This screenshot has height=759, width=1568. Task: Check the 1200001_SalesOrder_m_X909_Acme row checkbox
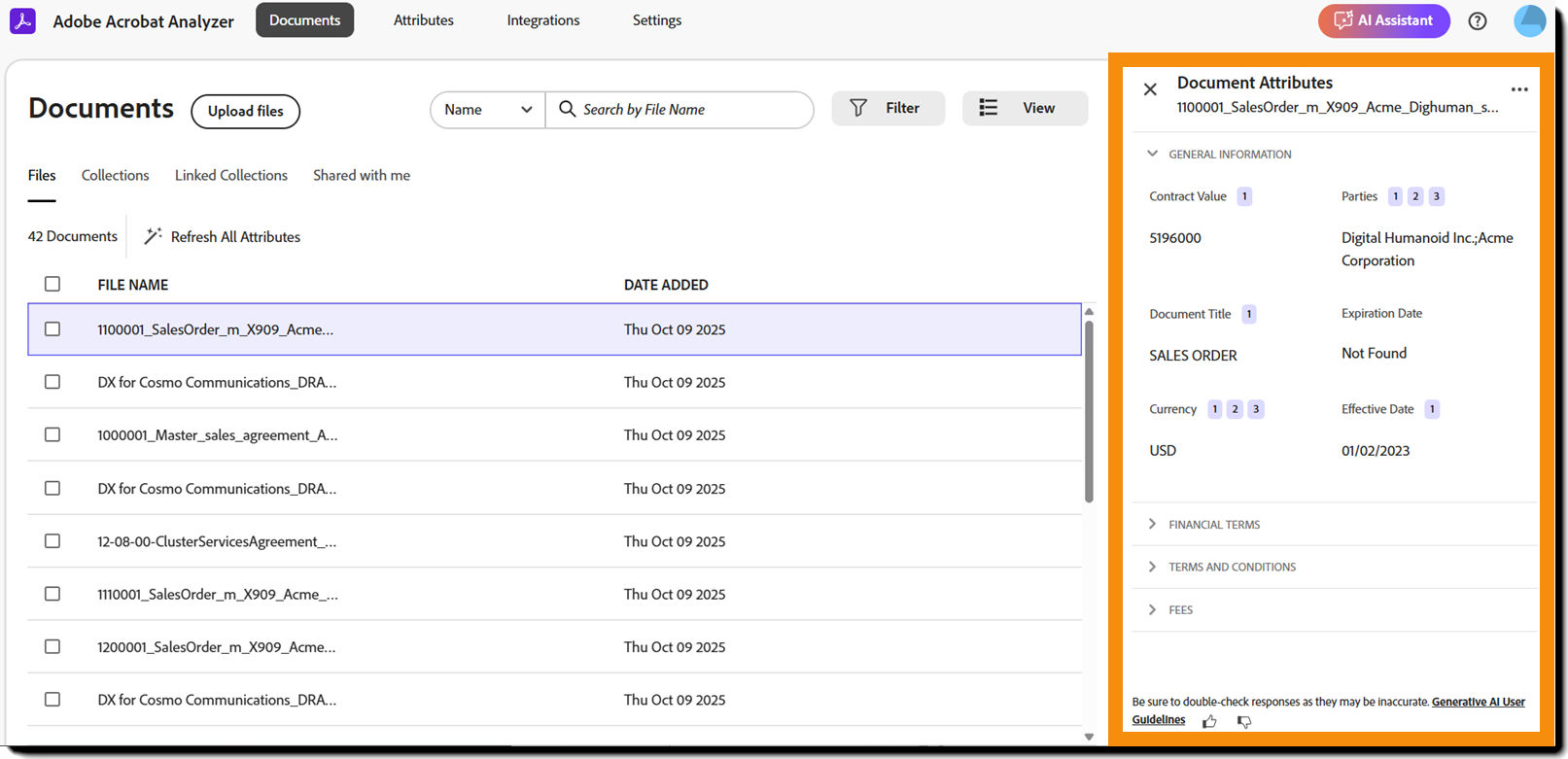point(52,646)
